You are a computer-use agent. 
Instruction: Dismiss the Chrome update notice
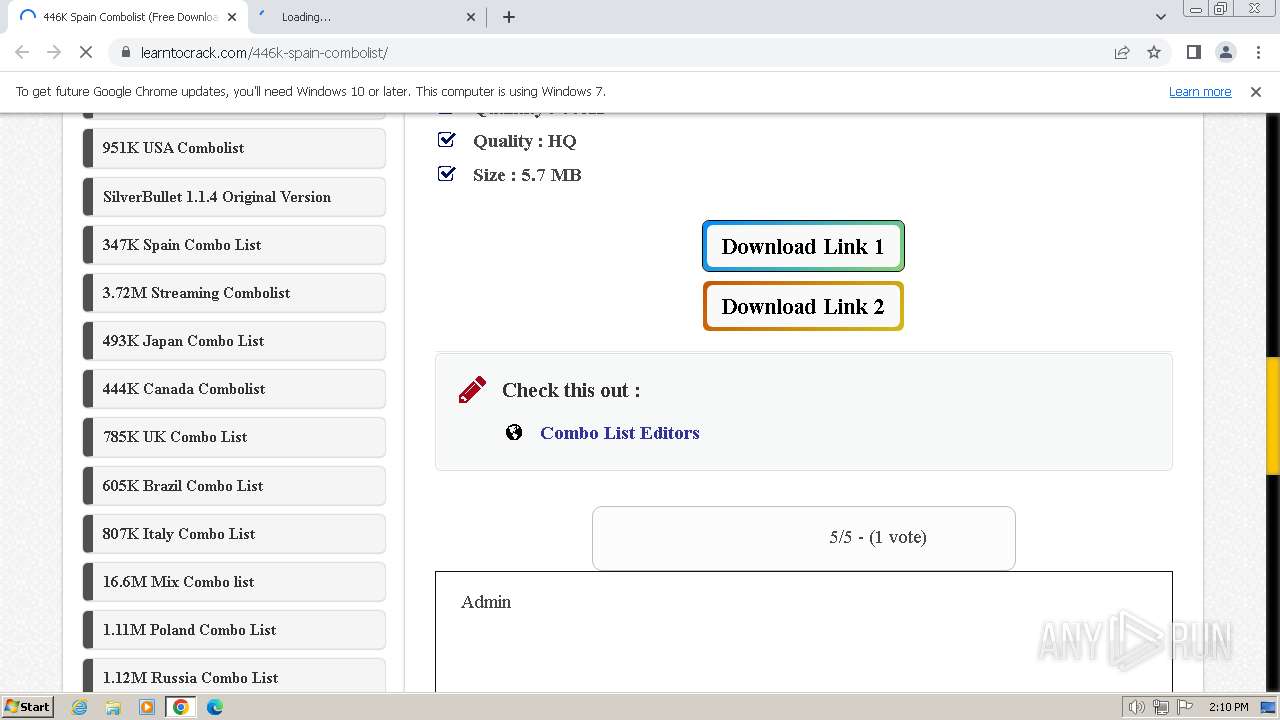[x=1256, y=91]
